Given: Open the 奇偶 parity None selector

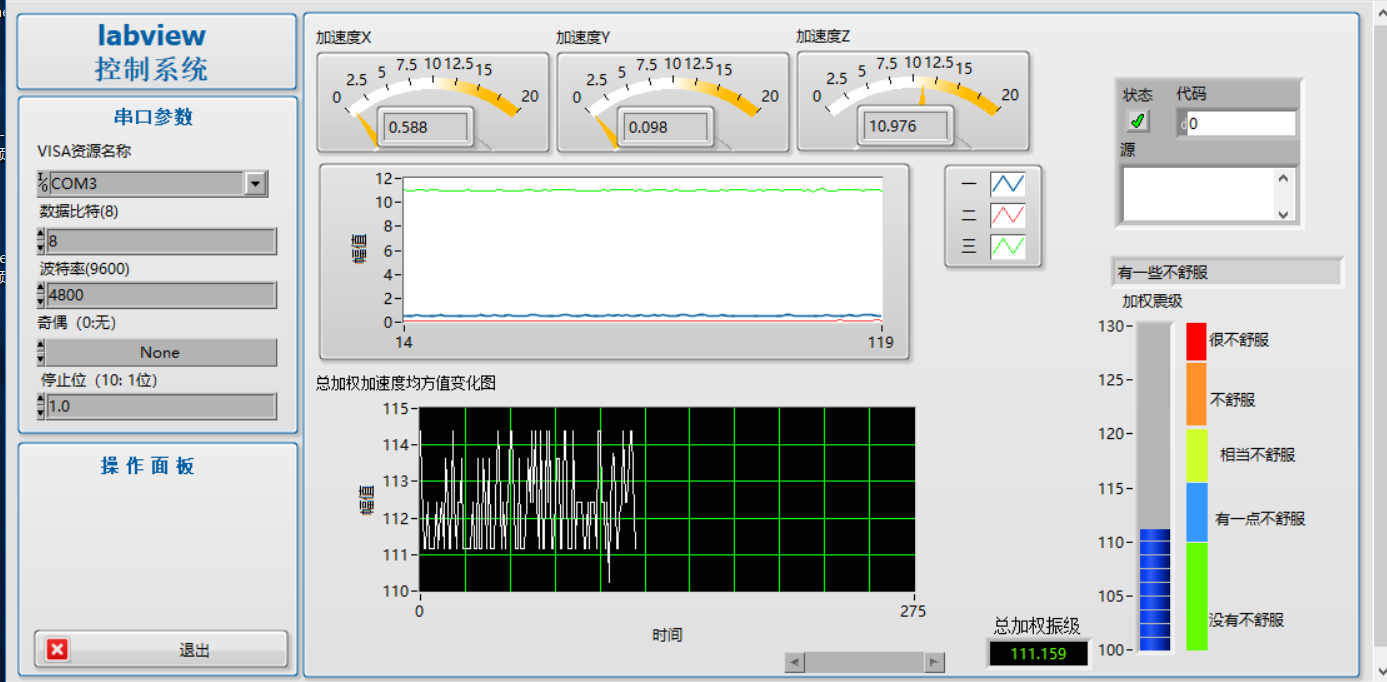Looking at the screenshot, I should click(160, 353).
